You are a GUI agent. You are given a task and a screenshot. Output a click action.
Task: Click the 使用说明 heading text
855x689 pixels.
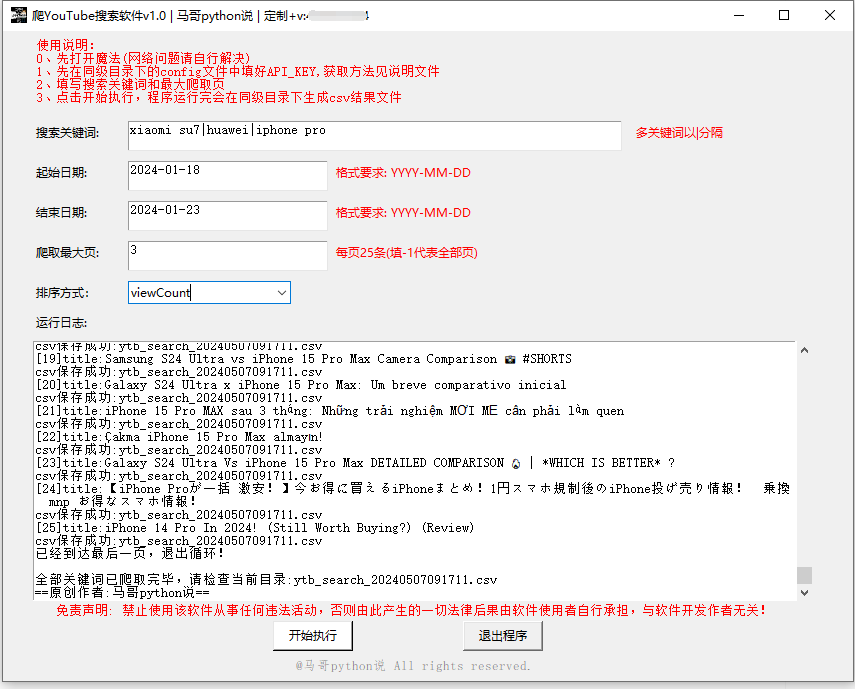[x=65, y=45]
